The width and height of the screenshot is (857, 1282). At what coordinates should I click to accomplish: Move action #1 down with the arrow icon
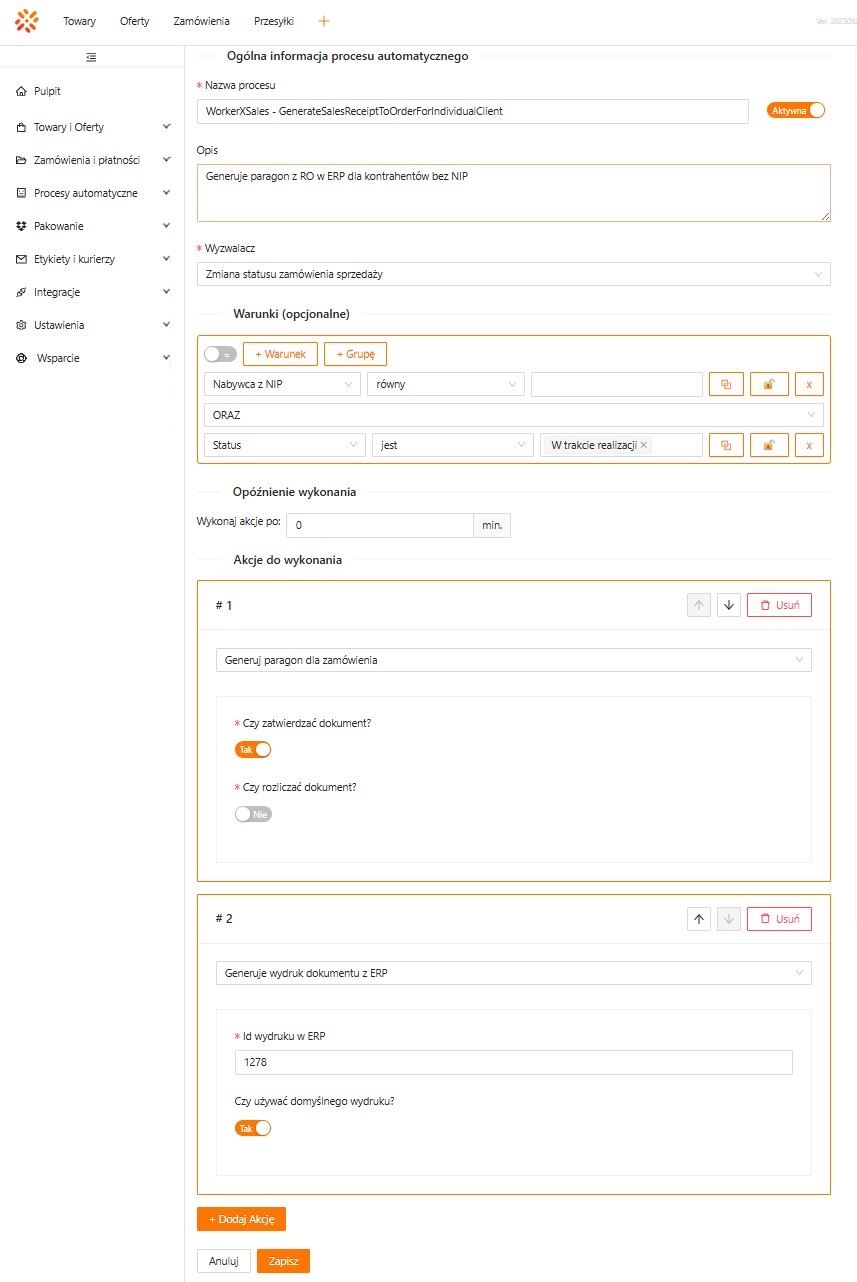729,605
